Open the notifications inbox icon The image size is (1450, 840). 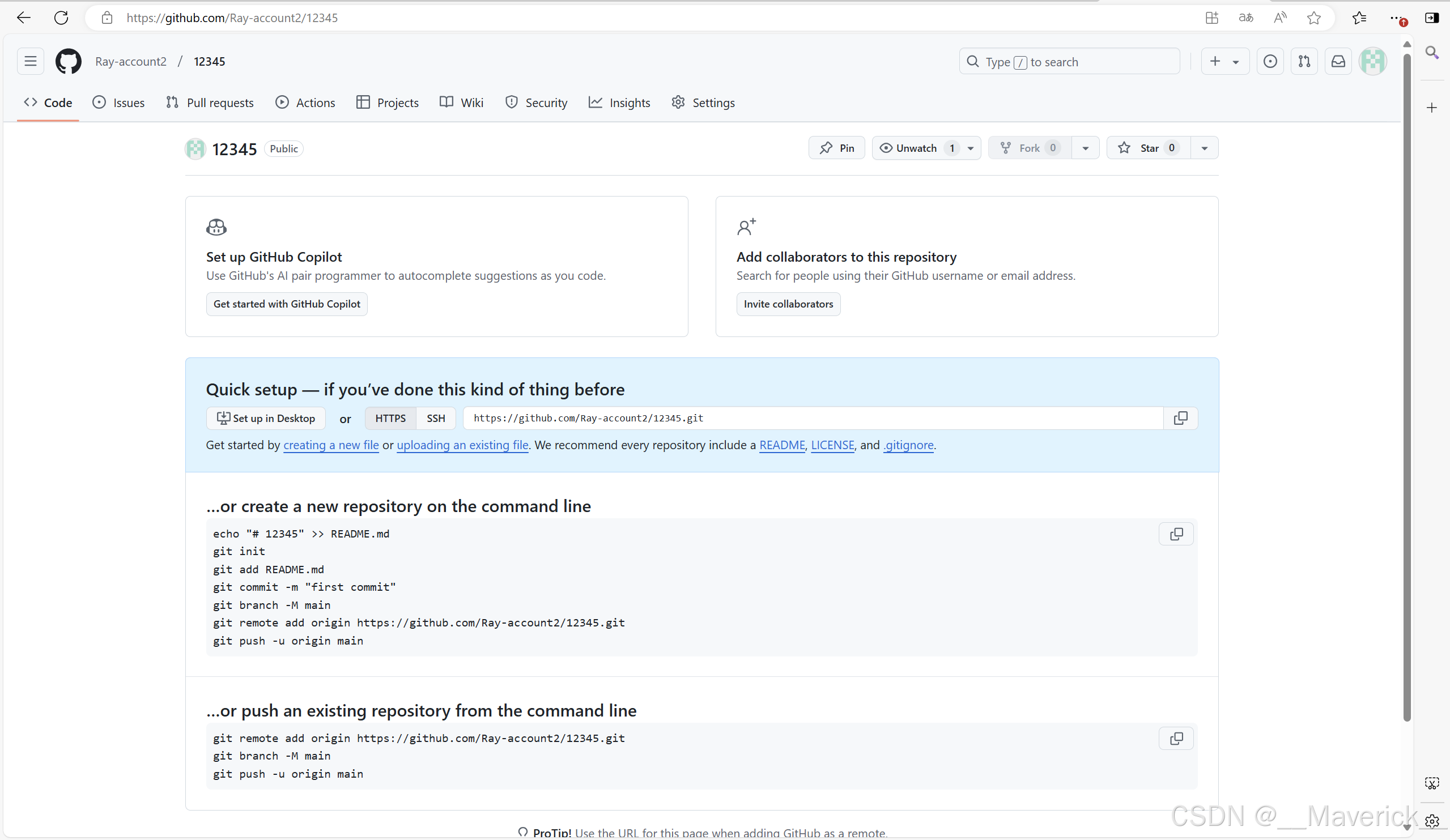point(1338,62)
